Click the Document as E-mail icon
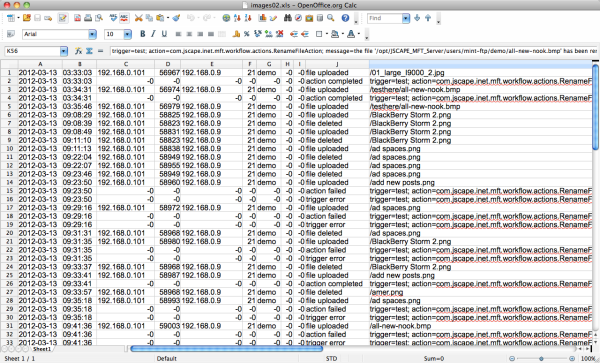Image resolution: width=600 pixels, height=363 pixels. (48, 18)
